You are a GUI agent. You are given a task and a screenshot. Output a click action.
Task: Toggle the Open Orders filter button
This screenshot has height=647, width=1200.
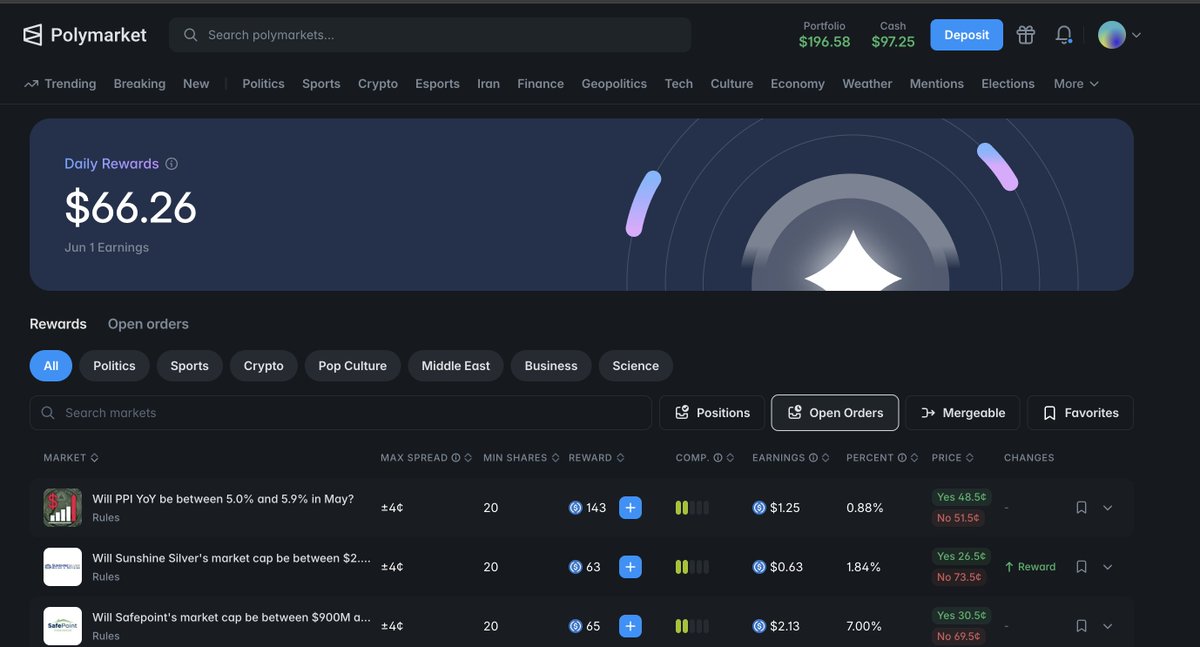(835, 413)
